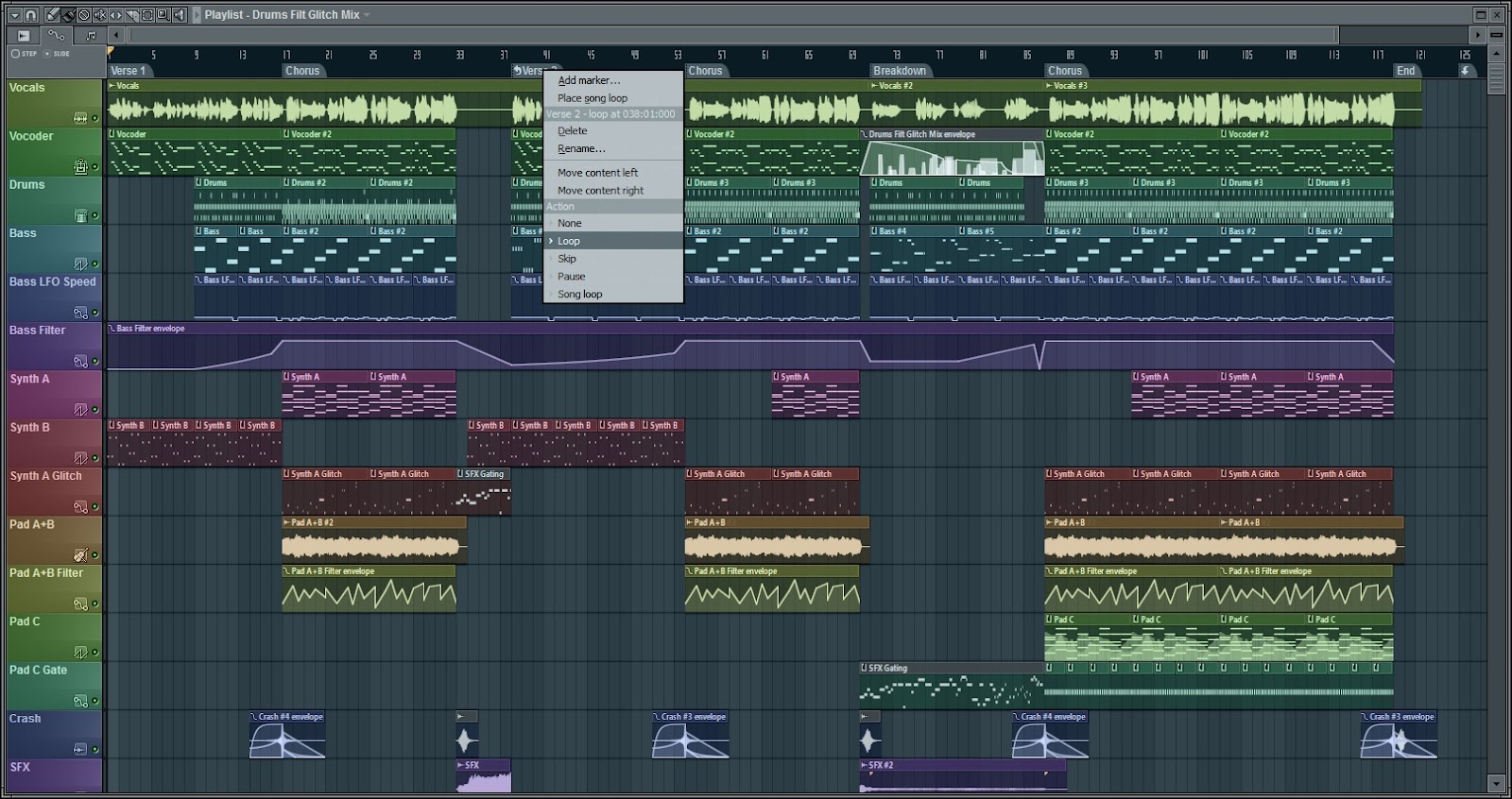Select the Slice tool
This screenshot has width=1512, height=799.
click(x=131, y=15)
